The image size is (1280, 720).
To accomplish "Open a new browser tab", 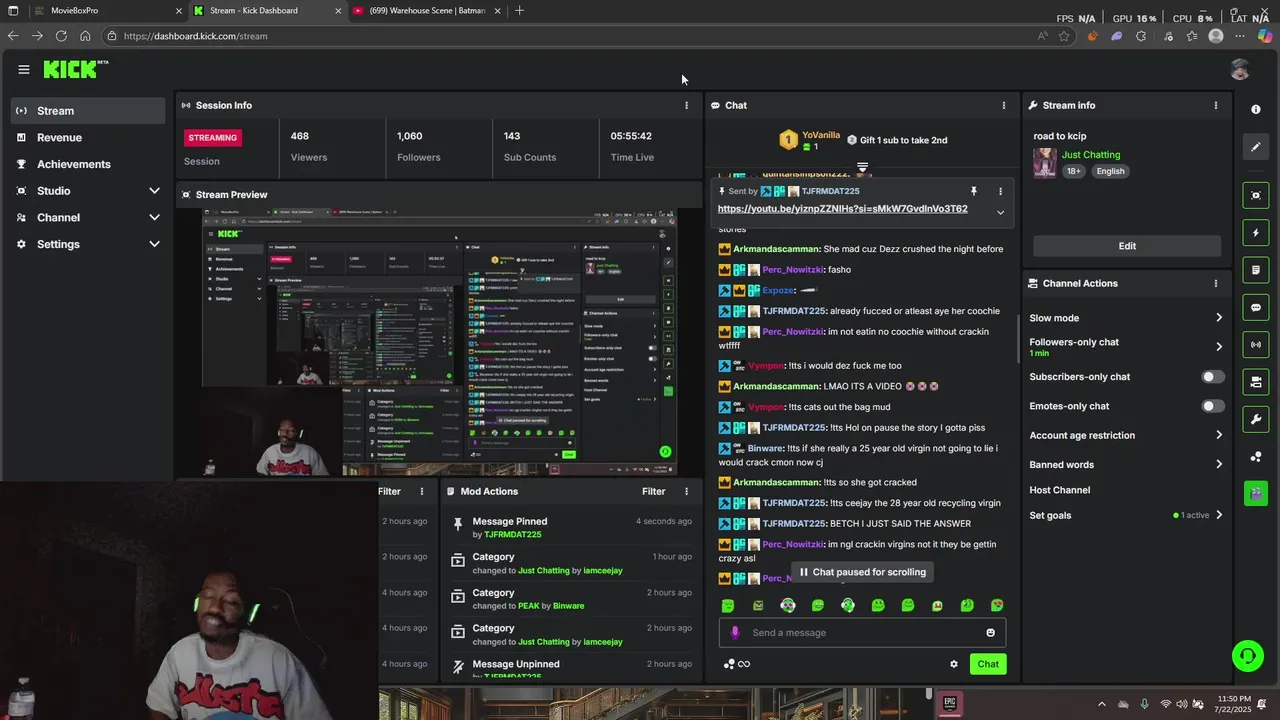I will pos(519,11).
